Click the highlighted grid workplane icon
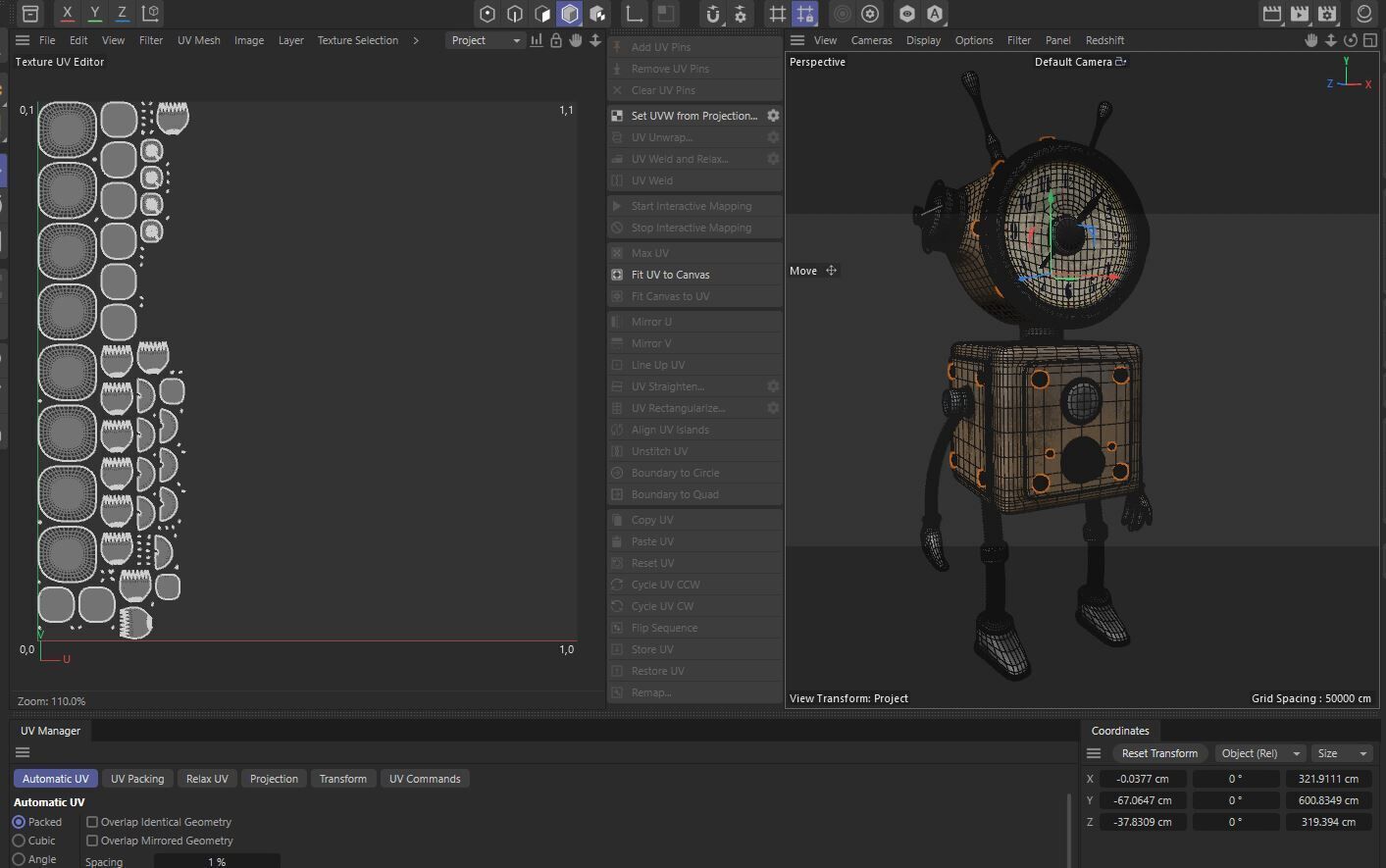This screenshot has height=868, width=1386. 805,14
